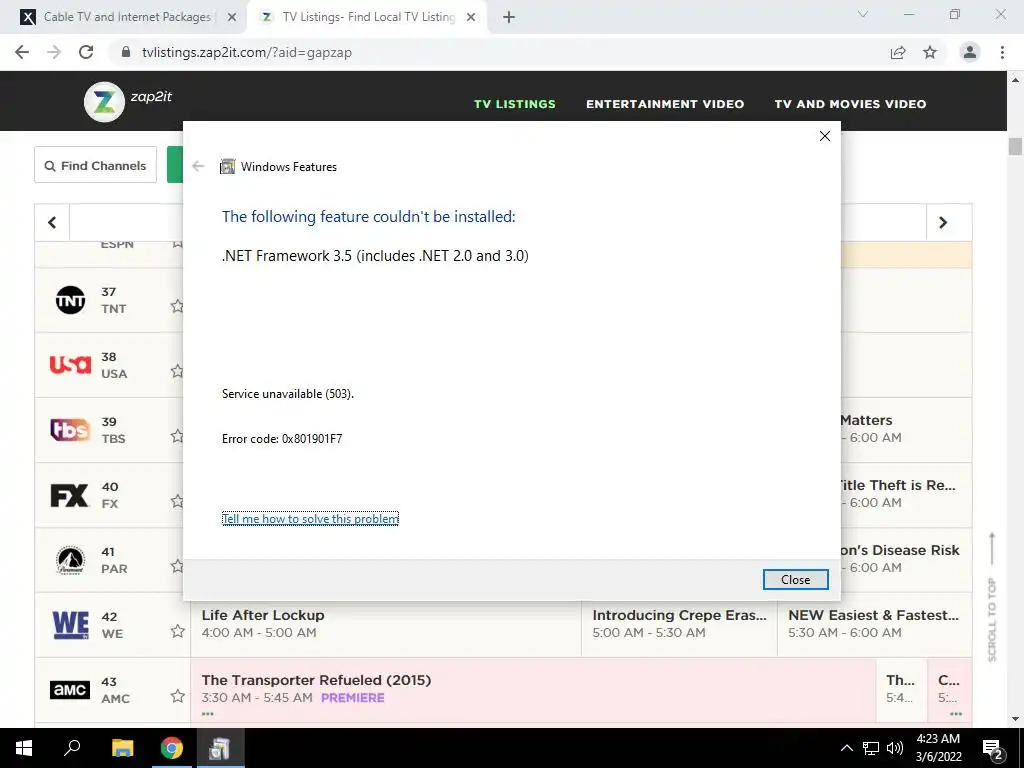Image resolution: width=1024 pixels, height=768 pixels.
Task: Open a new browser tab
Action: (x=509, y=18)
